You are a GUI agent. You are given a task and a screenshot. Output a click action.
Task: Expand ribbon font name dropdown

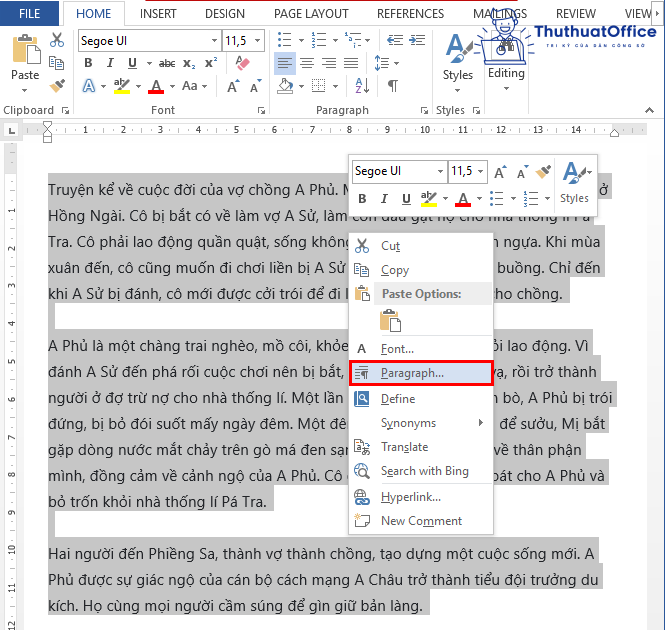pyautogui.click(x=215, y=41)
